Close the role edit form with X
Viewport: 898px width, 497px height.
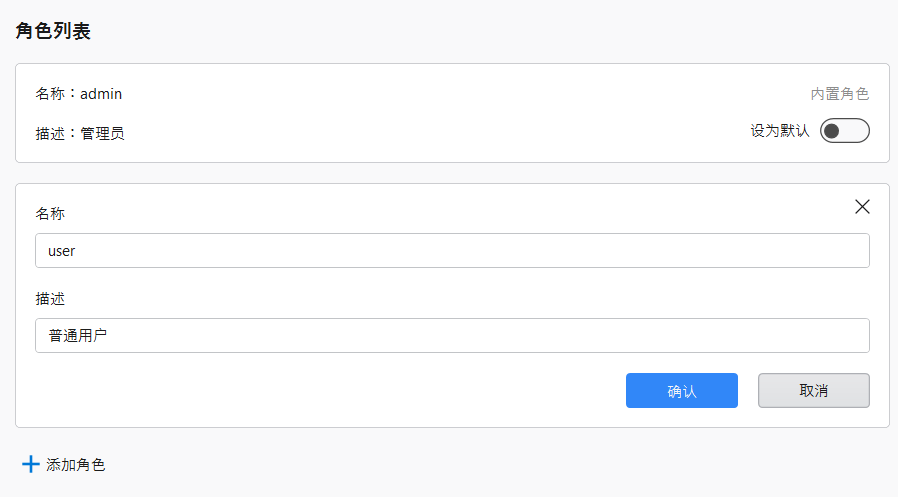tap(862, 207)
